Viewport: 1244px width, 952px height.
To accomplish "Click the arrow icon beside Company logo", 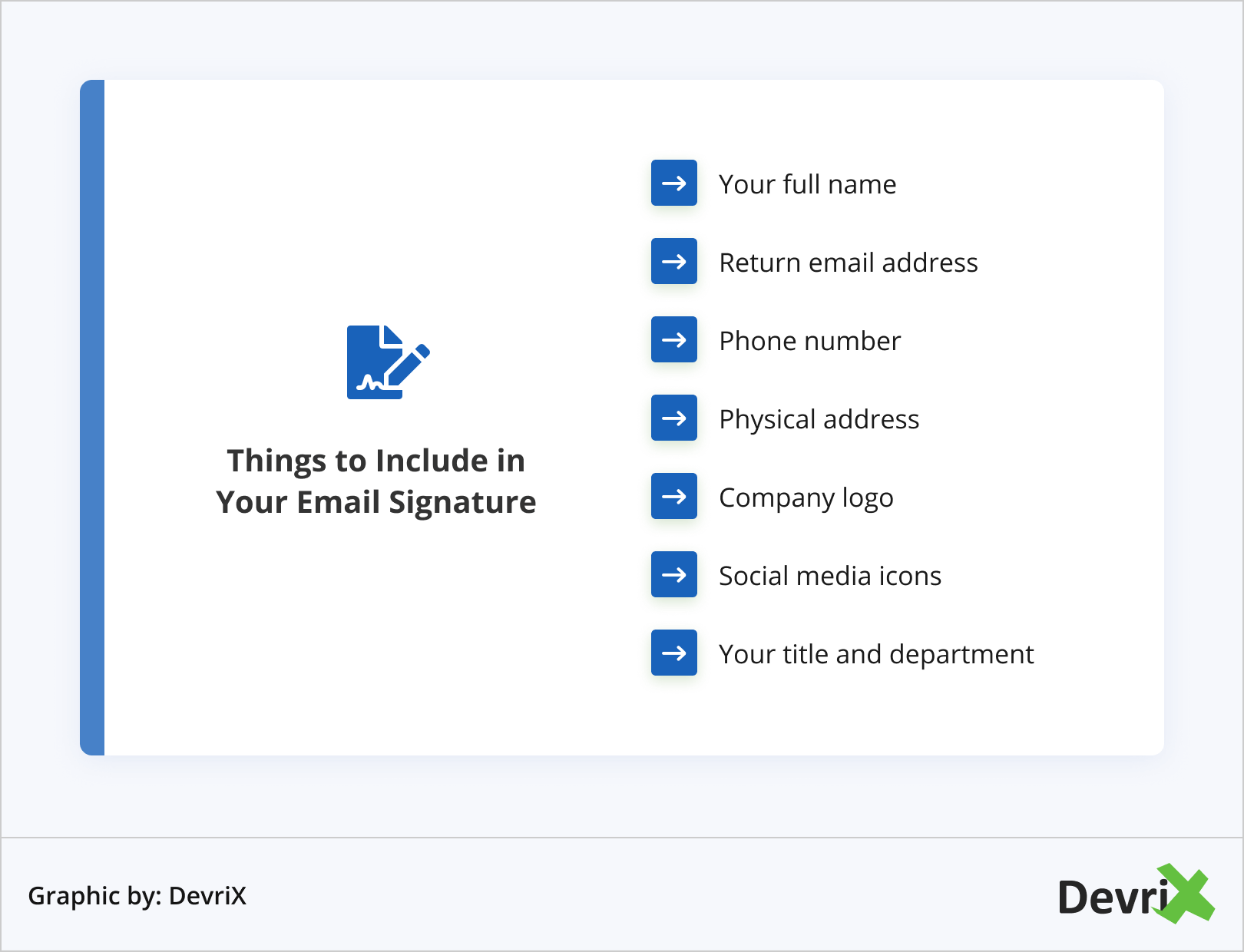I will [673, 496].
